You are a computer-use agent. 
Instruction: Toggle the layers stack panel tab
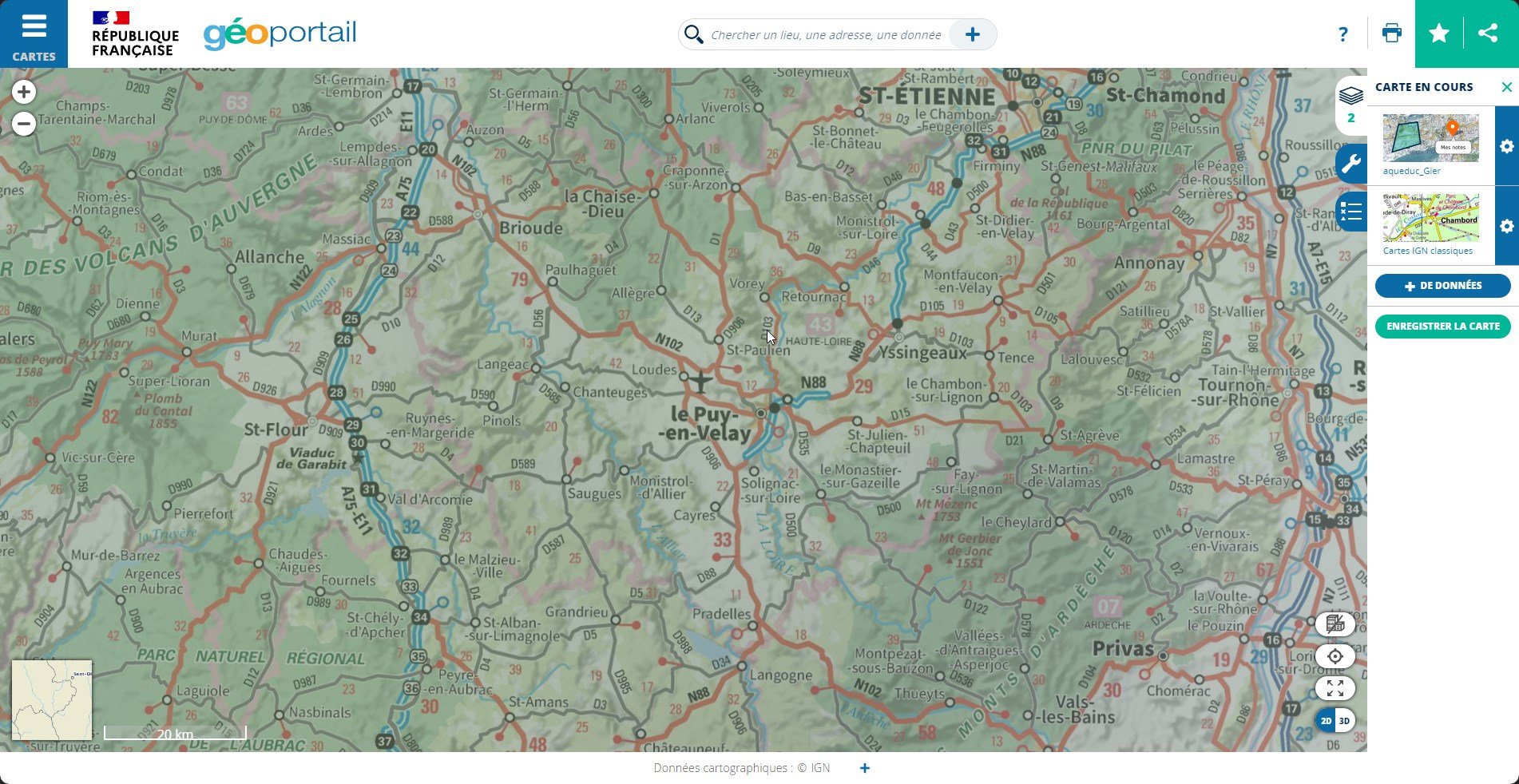(x=1350, y=105)
